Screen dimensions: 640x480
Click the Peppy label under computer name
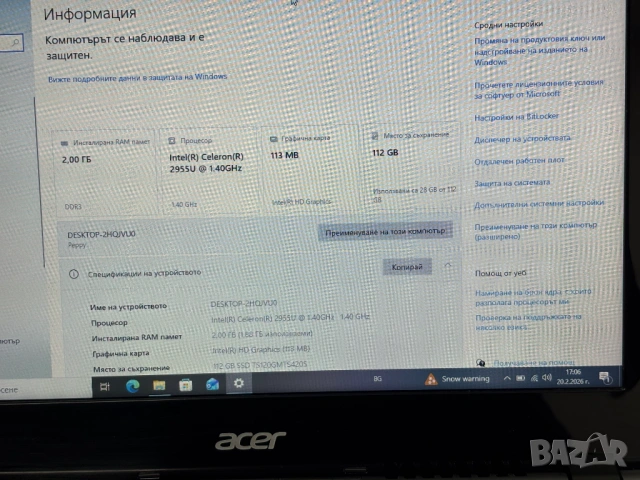[77, 245]
